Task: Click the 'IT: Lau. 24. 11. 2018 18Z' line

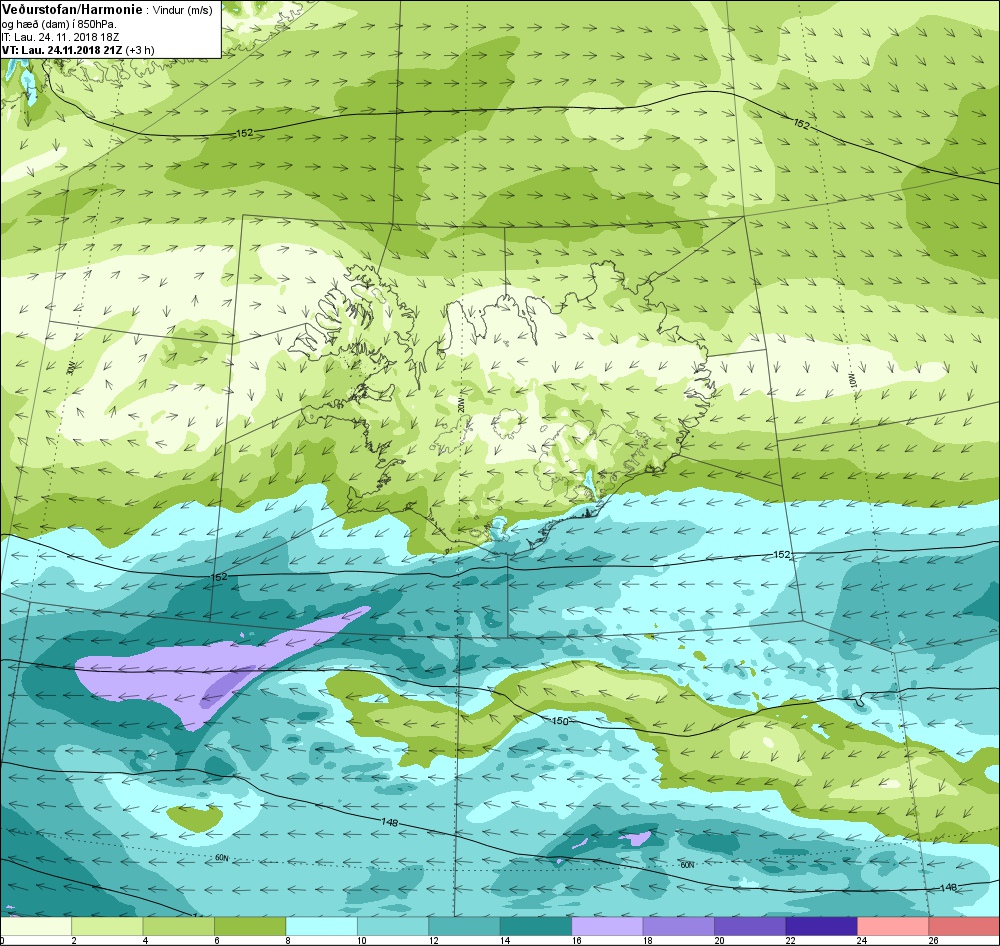Action: pyautogui.click(x=61, y=37)
